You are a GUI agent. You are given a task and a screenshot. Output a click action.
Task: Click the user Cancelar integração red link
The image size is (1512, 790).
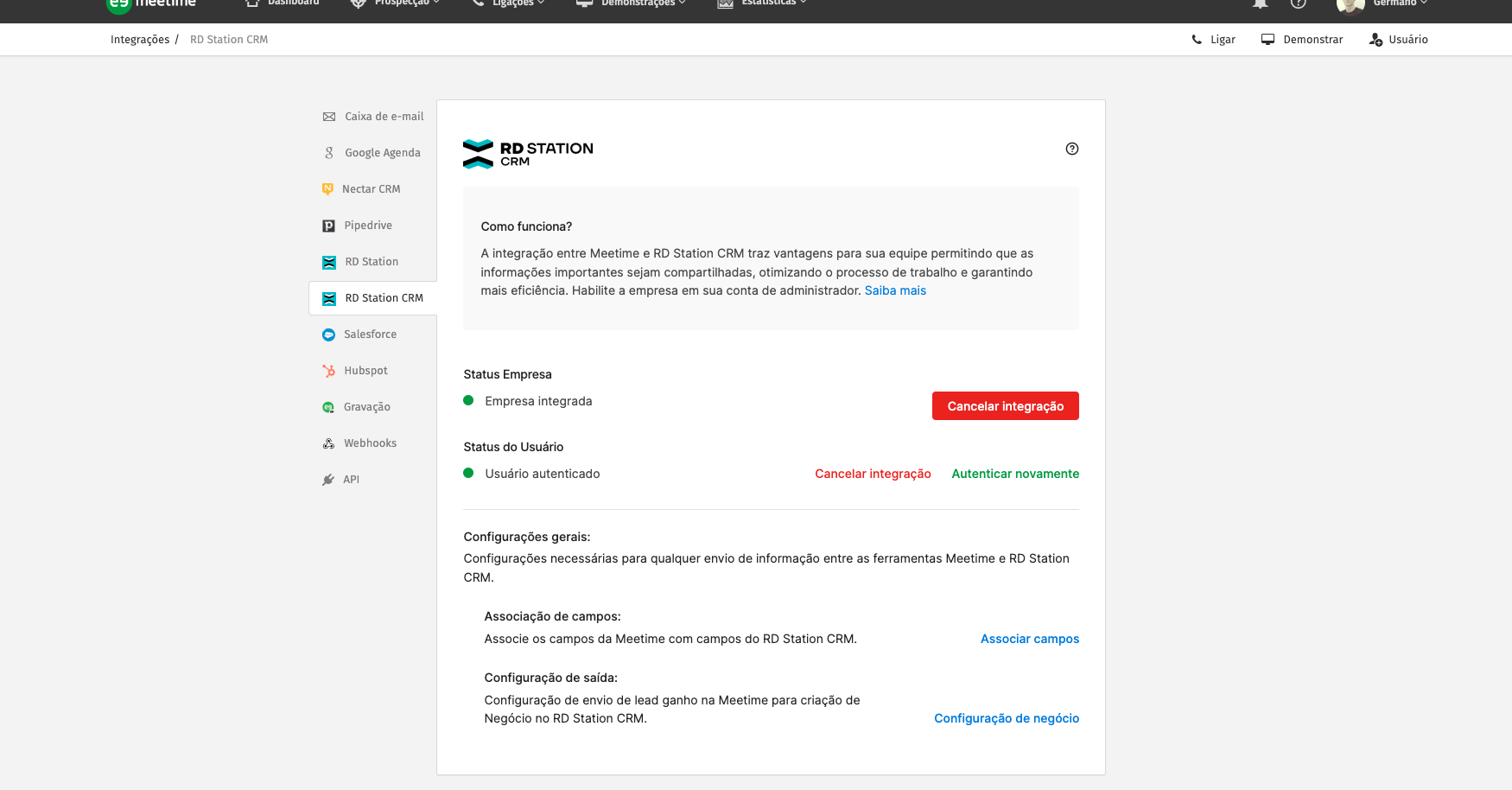click(873, 474)
